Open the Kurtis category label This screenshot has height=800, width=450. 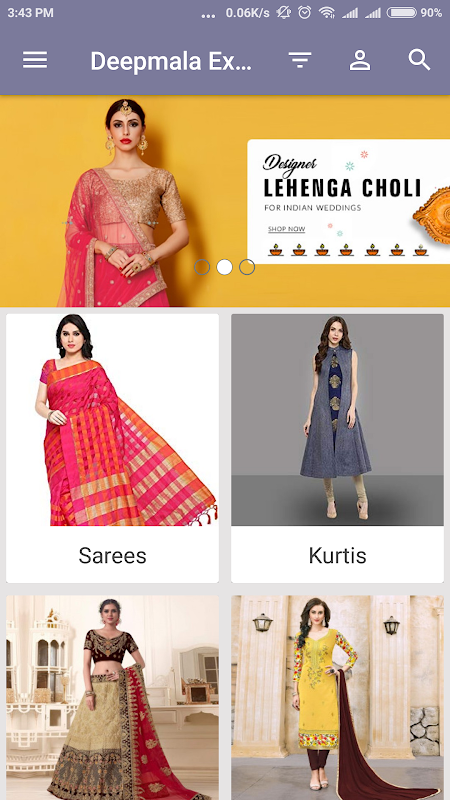337,555
